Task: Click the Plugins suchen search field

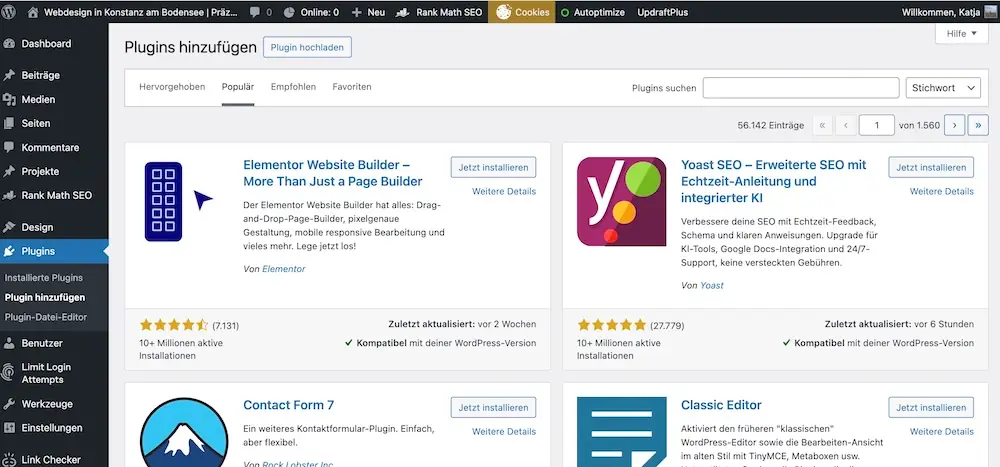Action: pos(801,88)
